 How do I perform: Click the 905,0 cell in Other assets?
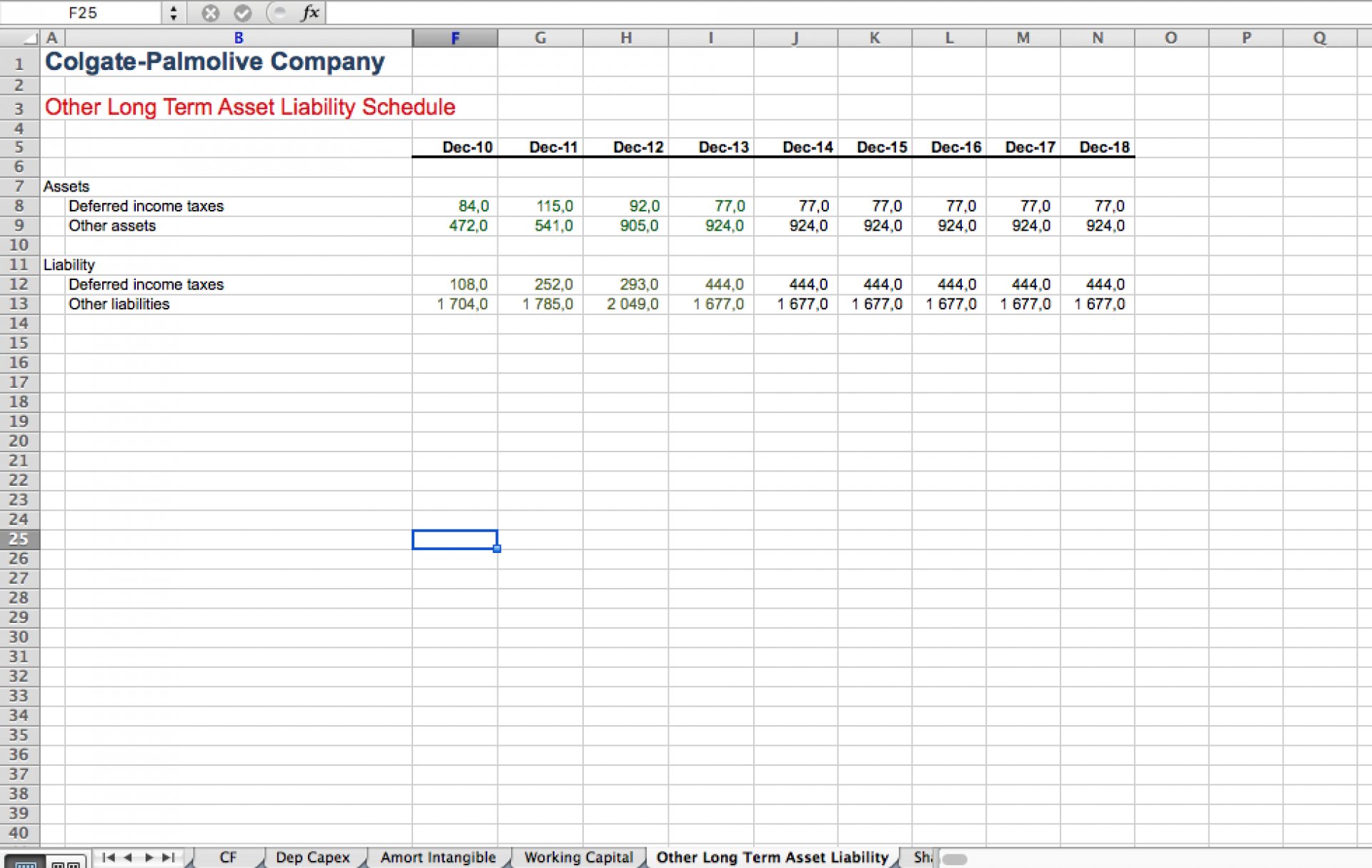pyautogui.click(x=626, y=226)
